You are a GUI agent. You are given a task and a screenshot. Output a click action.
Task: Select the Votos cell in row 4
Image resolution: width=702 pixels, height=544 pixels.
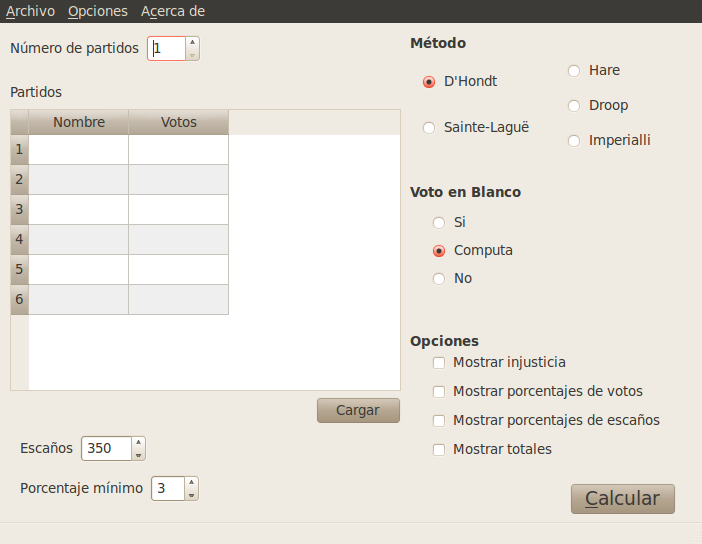click(x=179, y=240)
